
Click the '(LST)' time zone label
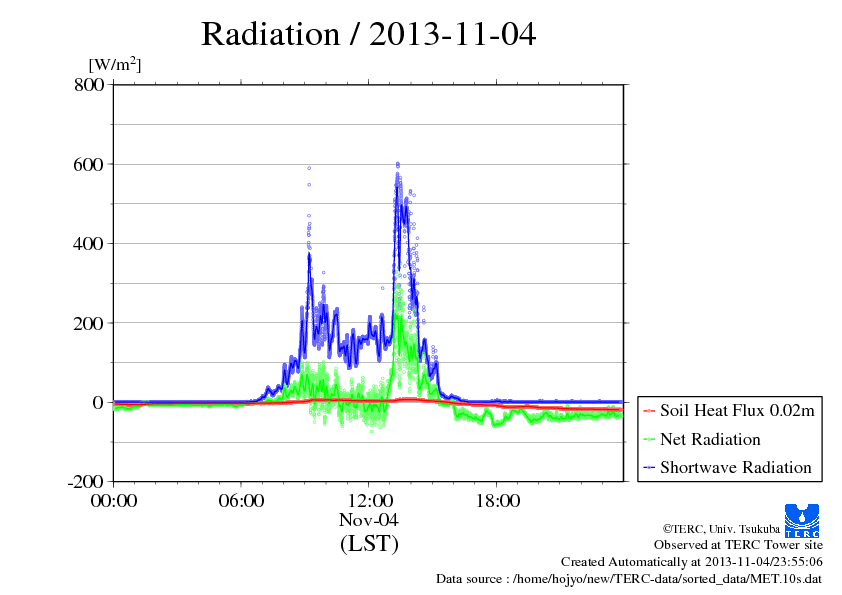pyautogui.click(x=369, y=543)
